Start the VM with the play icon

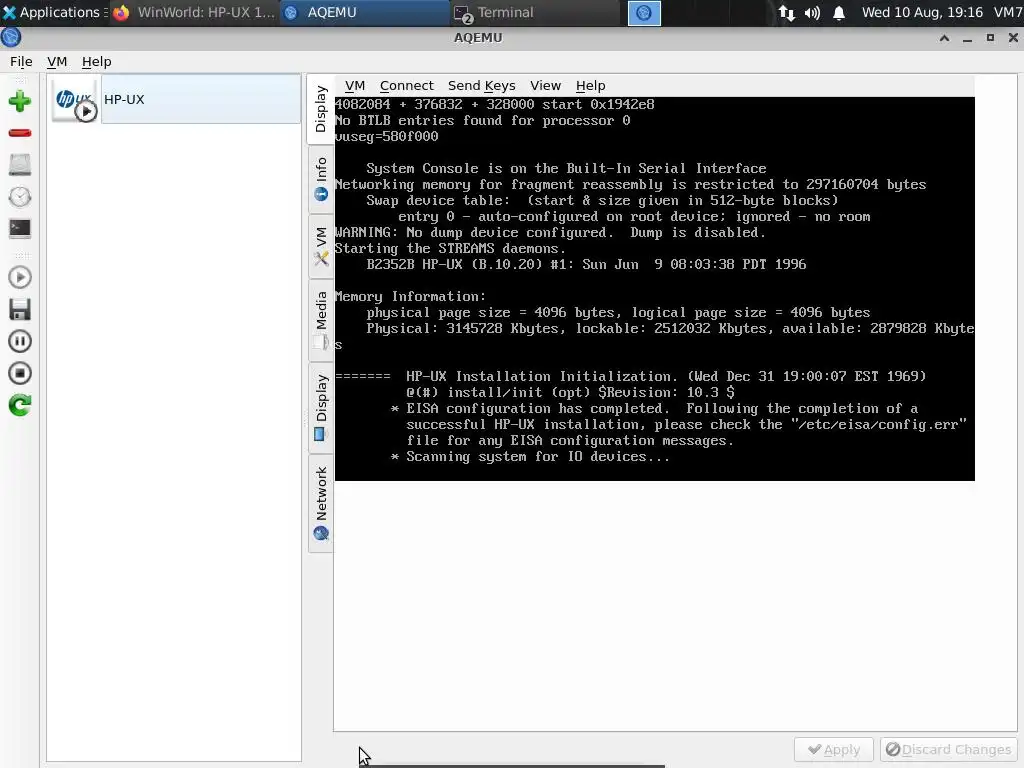(20, 278)
